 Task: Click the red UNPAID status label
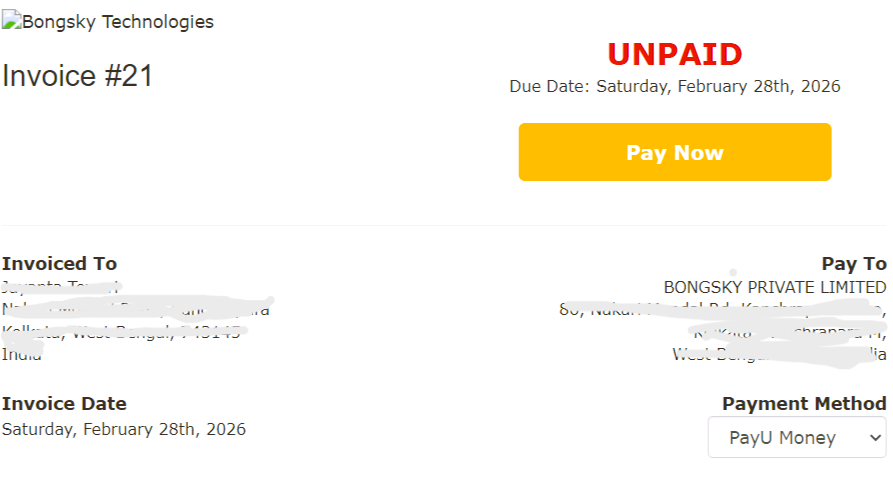tap(675, 54)
